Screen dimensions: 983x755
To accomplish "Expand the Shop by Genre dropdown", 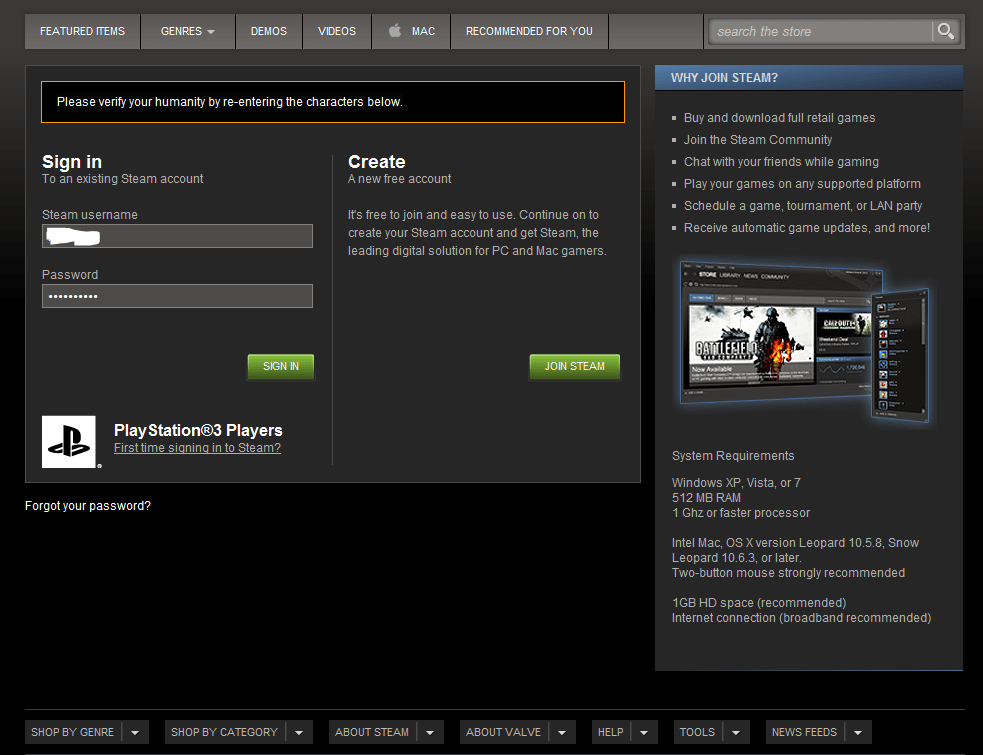I will [137, 731].
